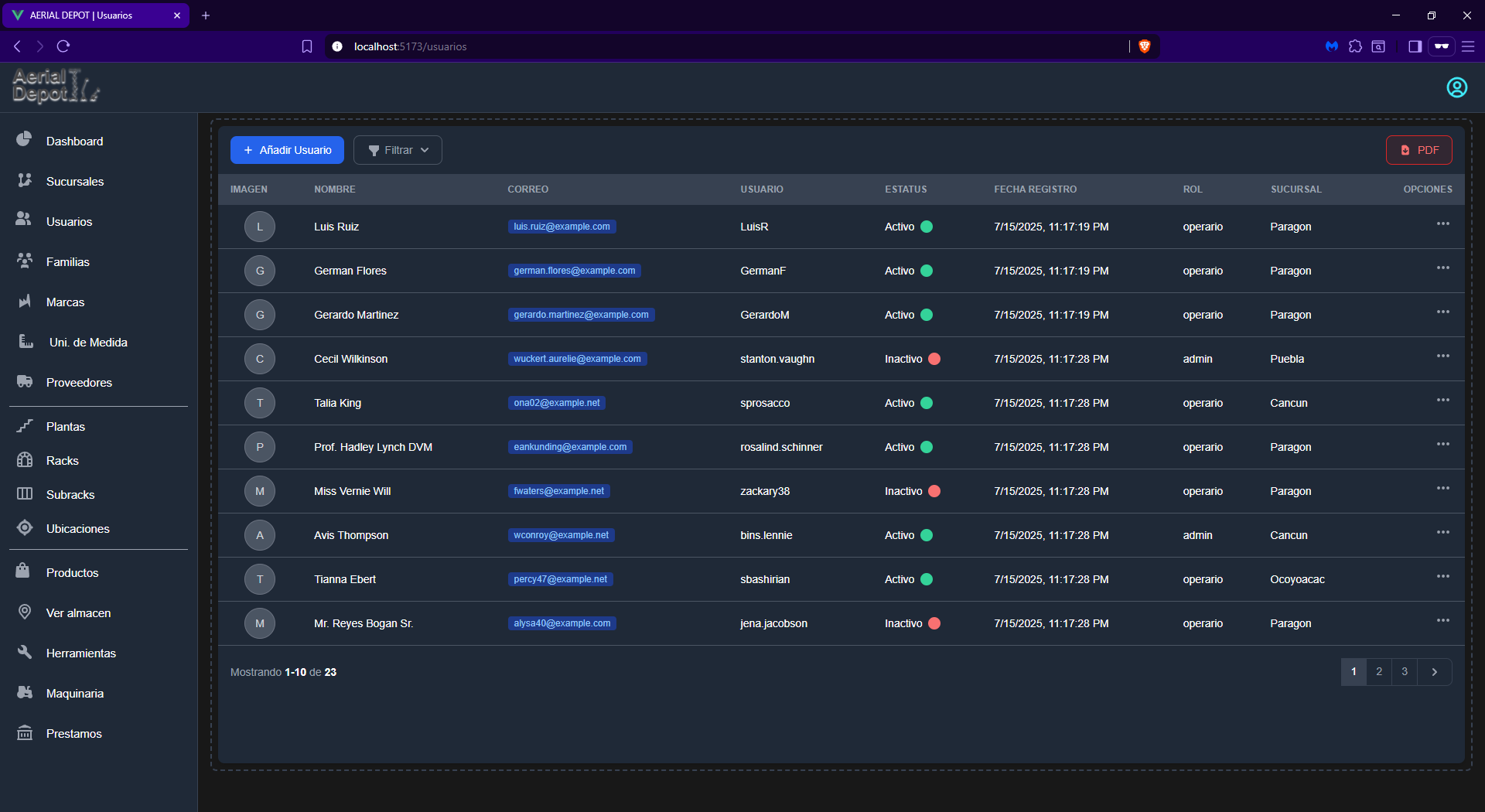Viewport: 1485px width, 812px height.
Task: Click Añadir Usuario button
Action: [287, 150]
